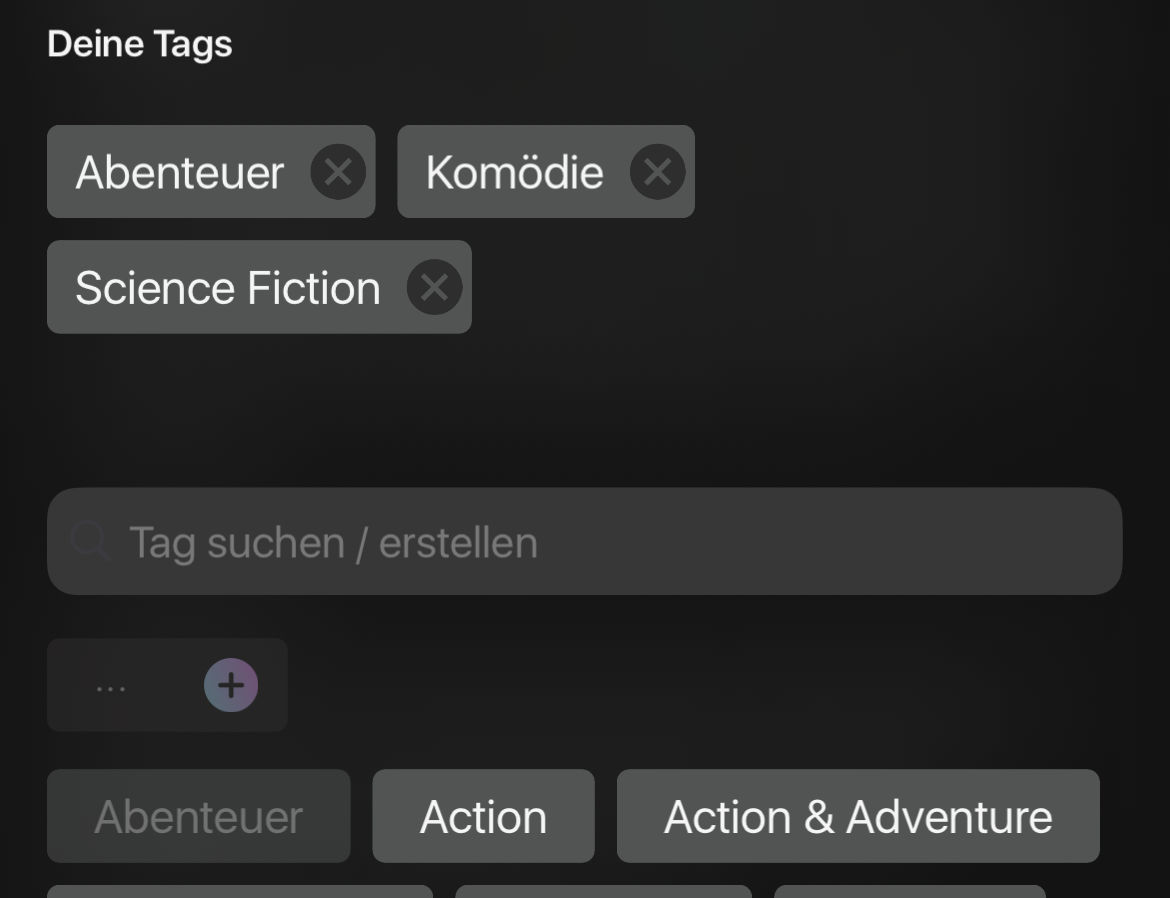Select the Action & Adventure suggestion
This screenshot has height=898, width=1170.
(x=857, y=816)
